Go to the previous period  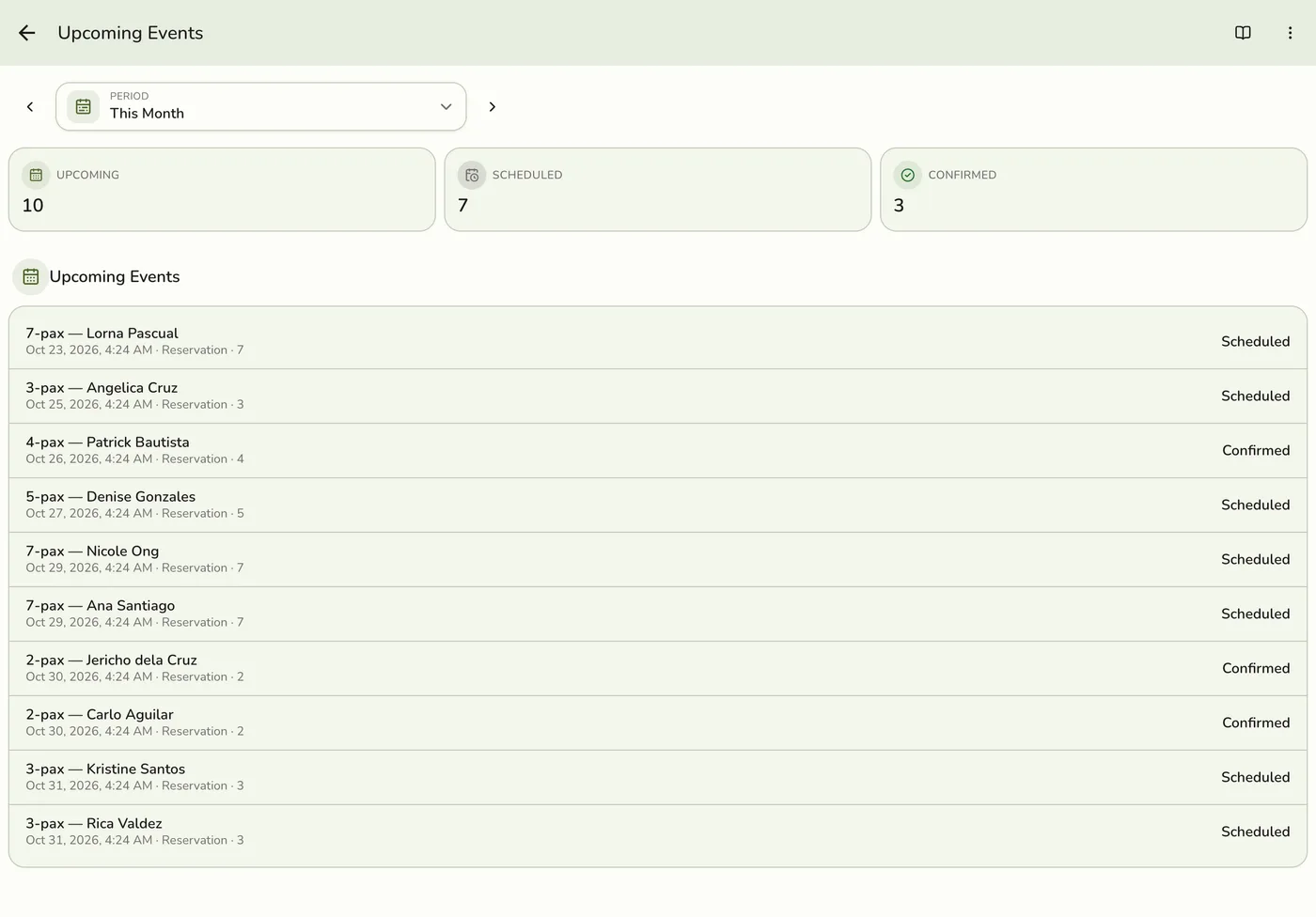[x=30, y=107]
